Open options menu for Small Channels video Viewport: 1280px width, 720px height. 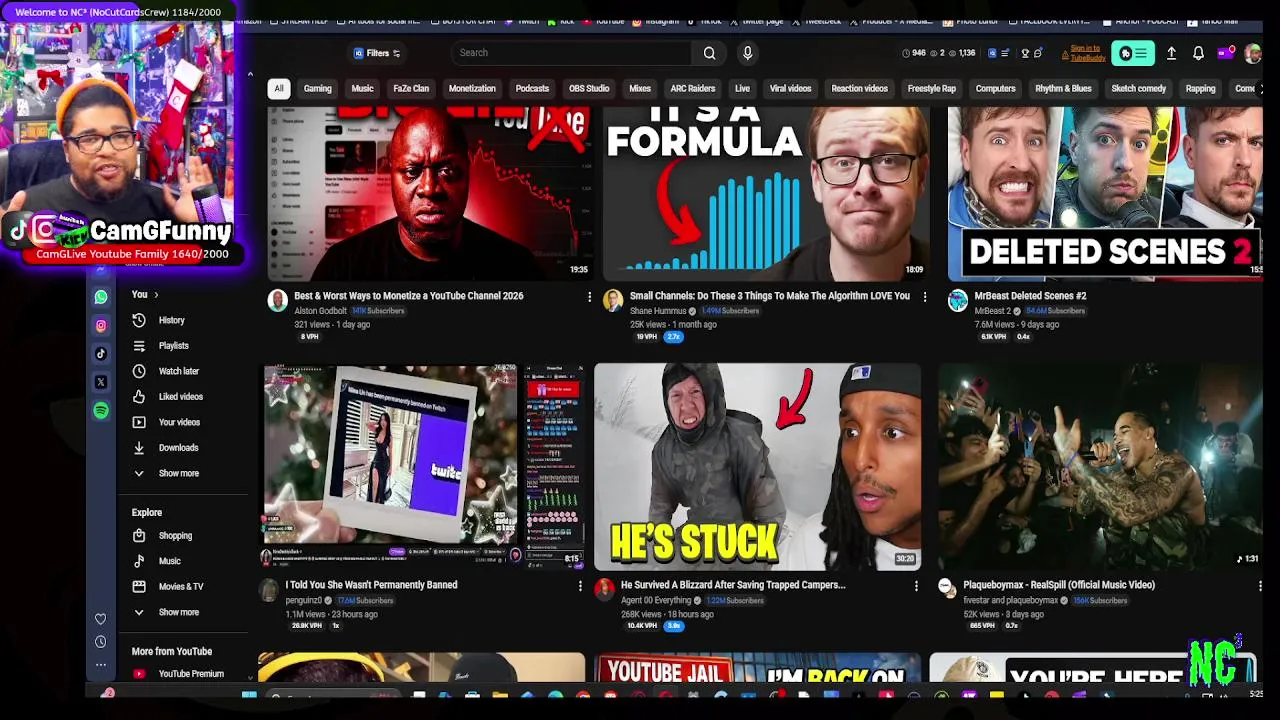[x=924, y=297]
